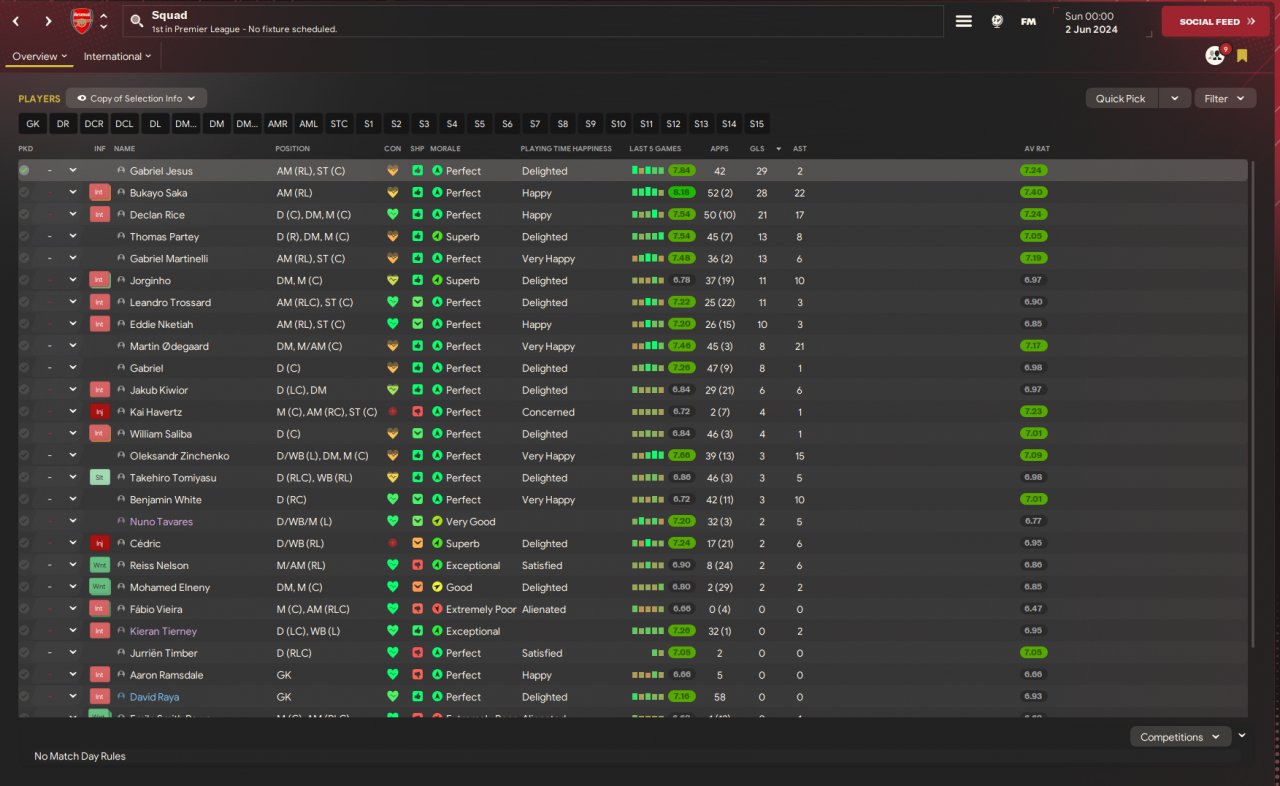
Task: Expand the row chevron for Gabriel Martinelli
Action: [x=73, y=259]
